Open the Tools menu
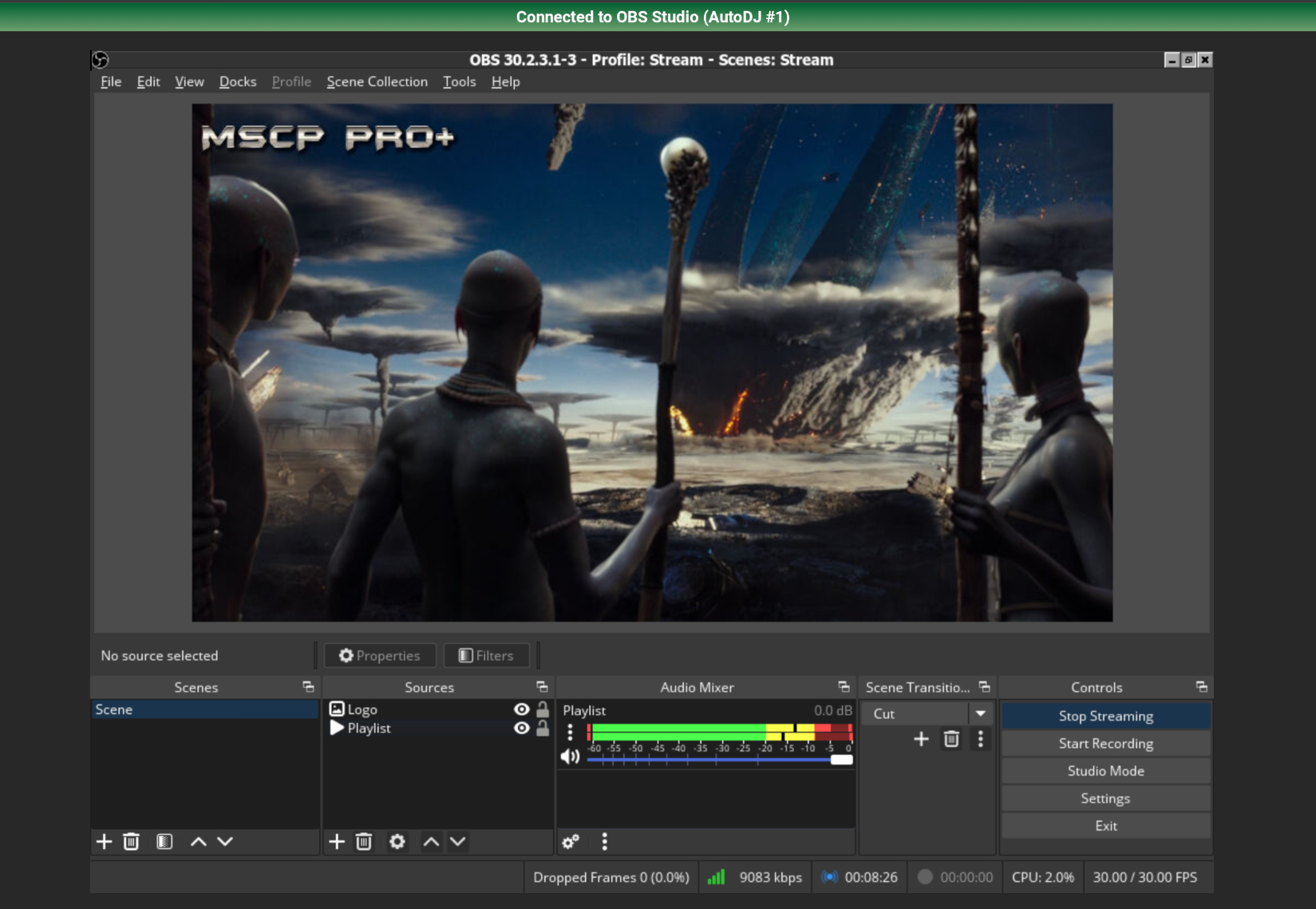Image resolution: width=1316 pixels, height=909 pixels. [x=459, y=81]
